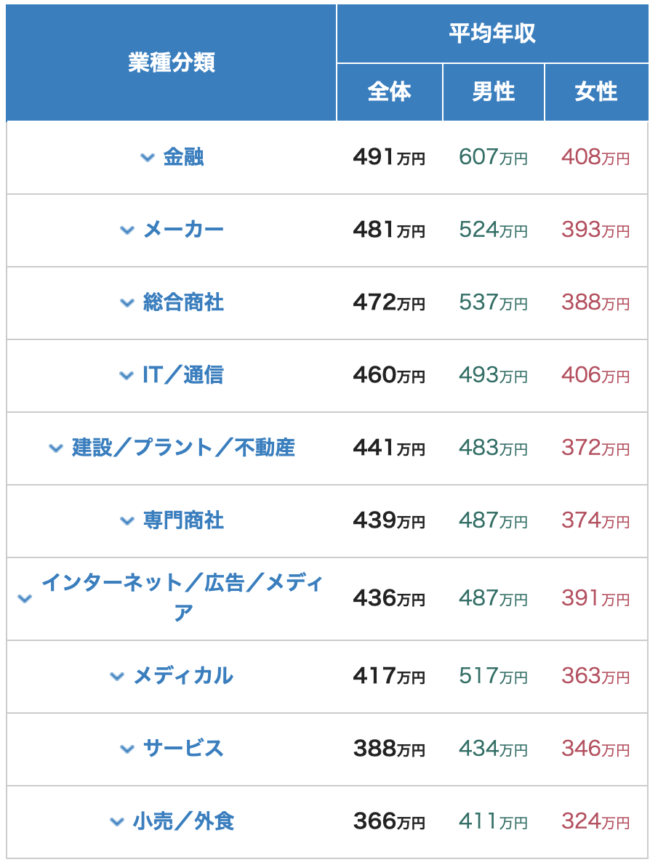
Task: Expand the 金融 row chevron
Action: [148, 158]
